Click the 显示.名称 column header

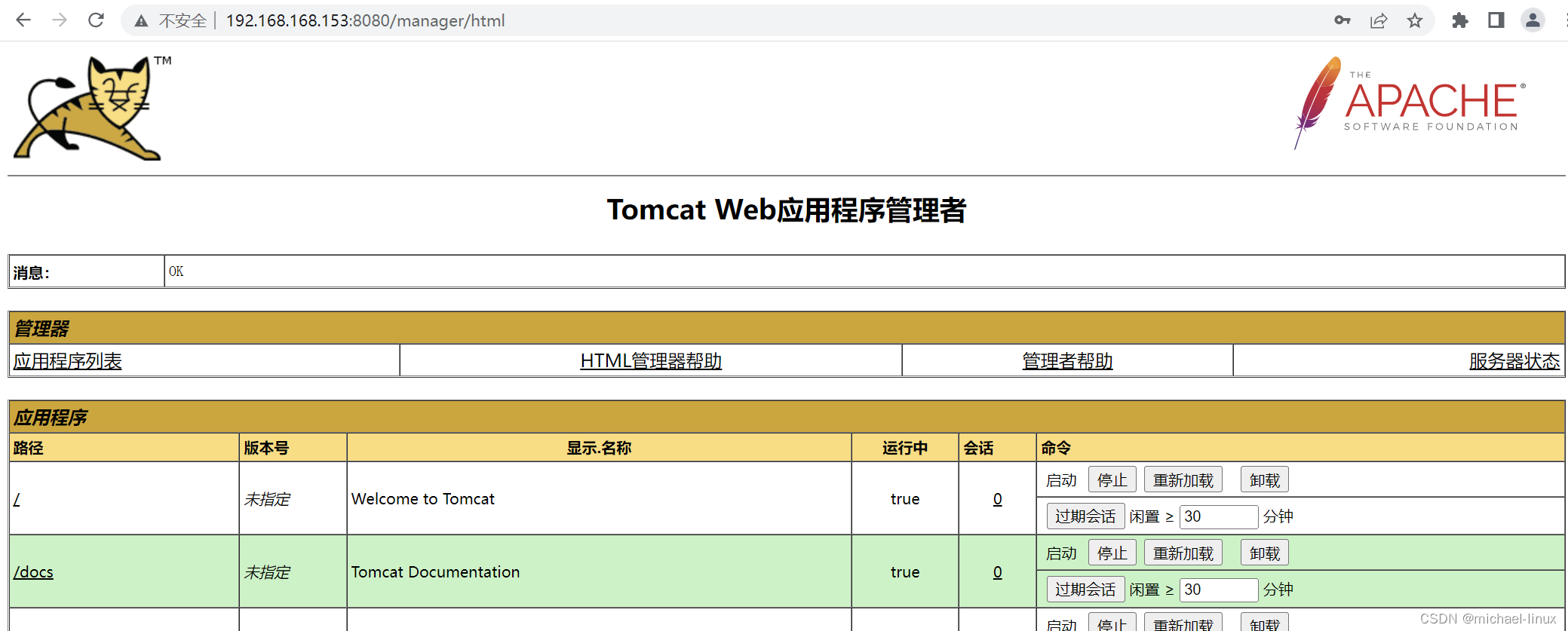(599, 448)
